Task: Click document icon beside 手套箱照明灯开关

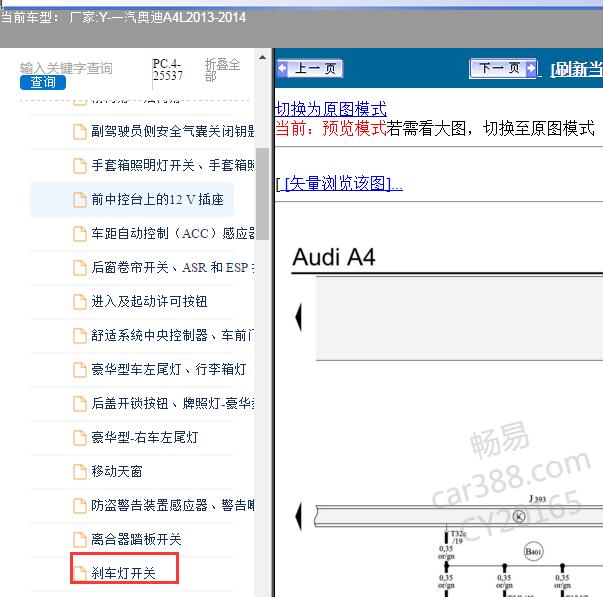Action: click(x=80, y=166)
